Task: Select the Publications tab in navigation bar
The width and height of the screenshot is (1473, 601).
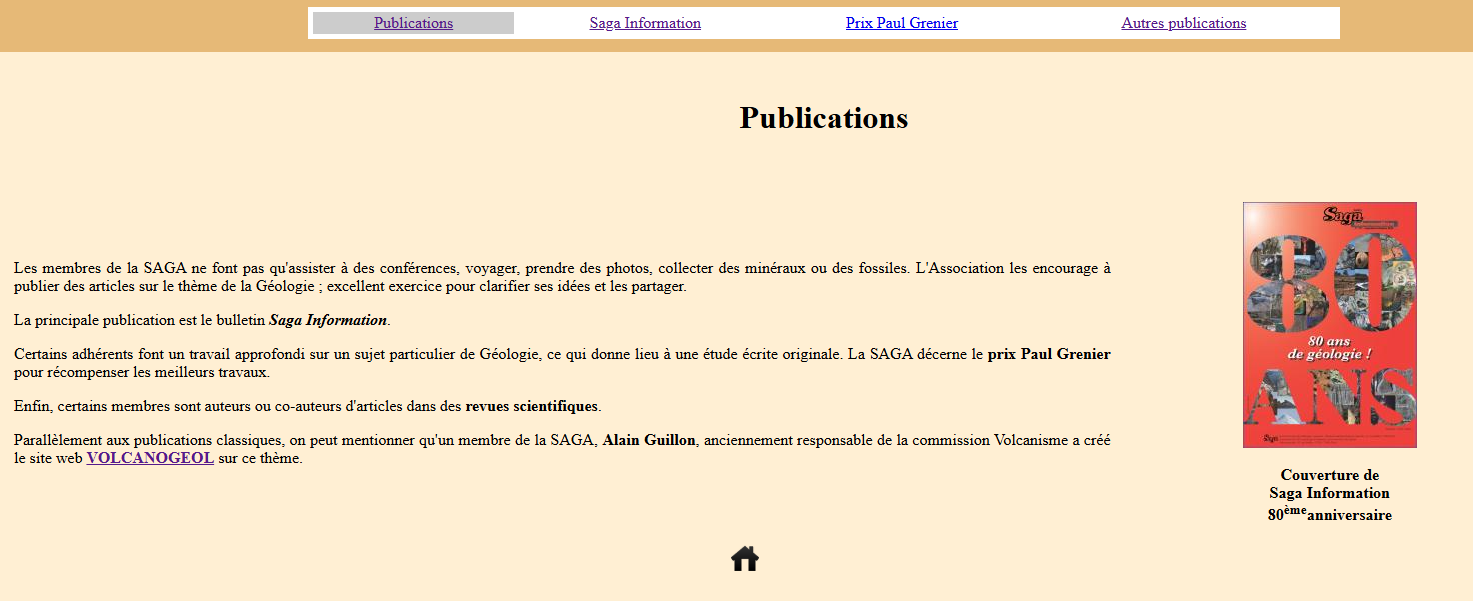Action: tap(413, 23)
